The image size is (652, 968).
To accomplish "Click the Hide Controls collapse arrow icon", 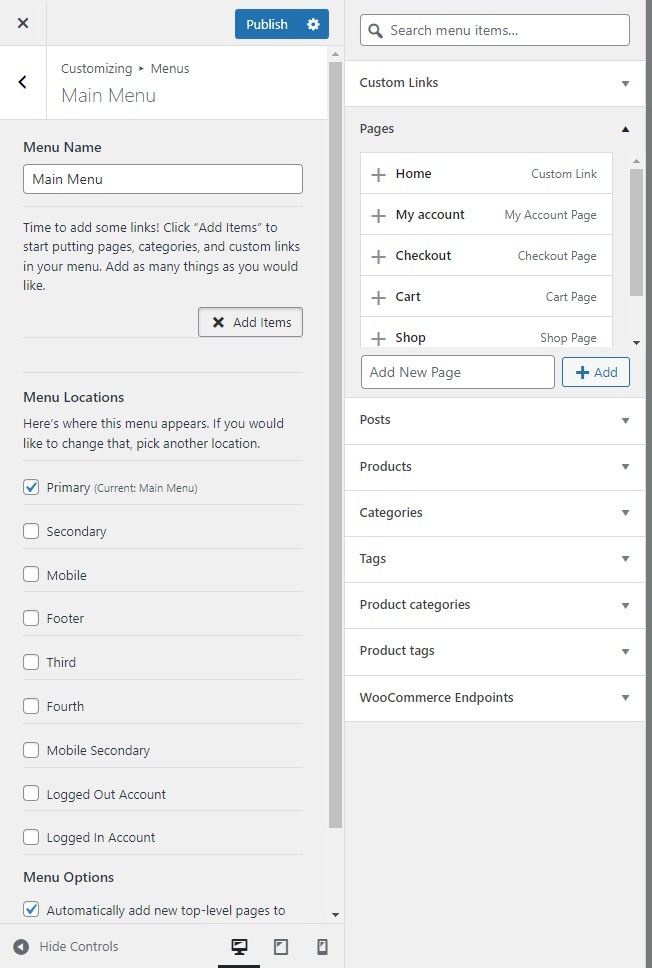I will click(21, 946).
